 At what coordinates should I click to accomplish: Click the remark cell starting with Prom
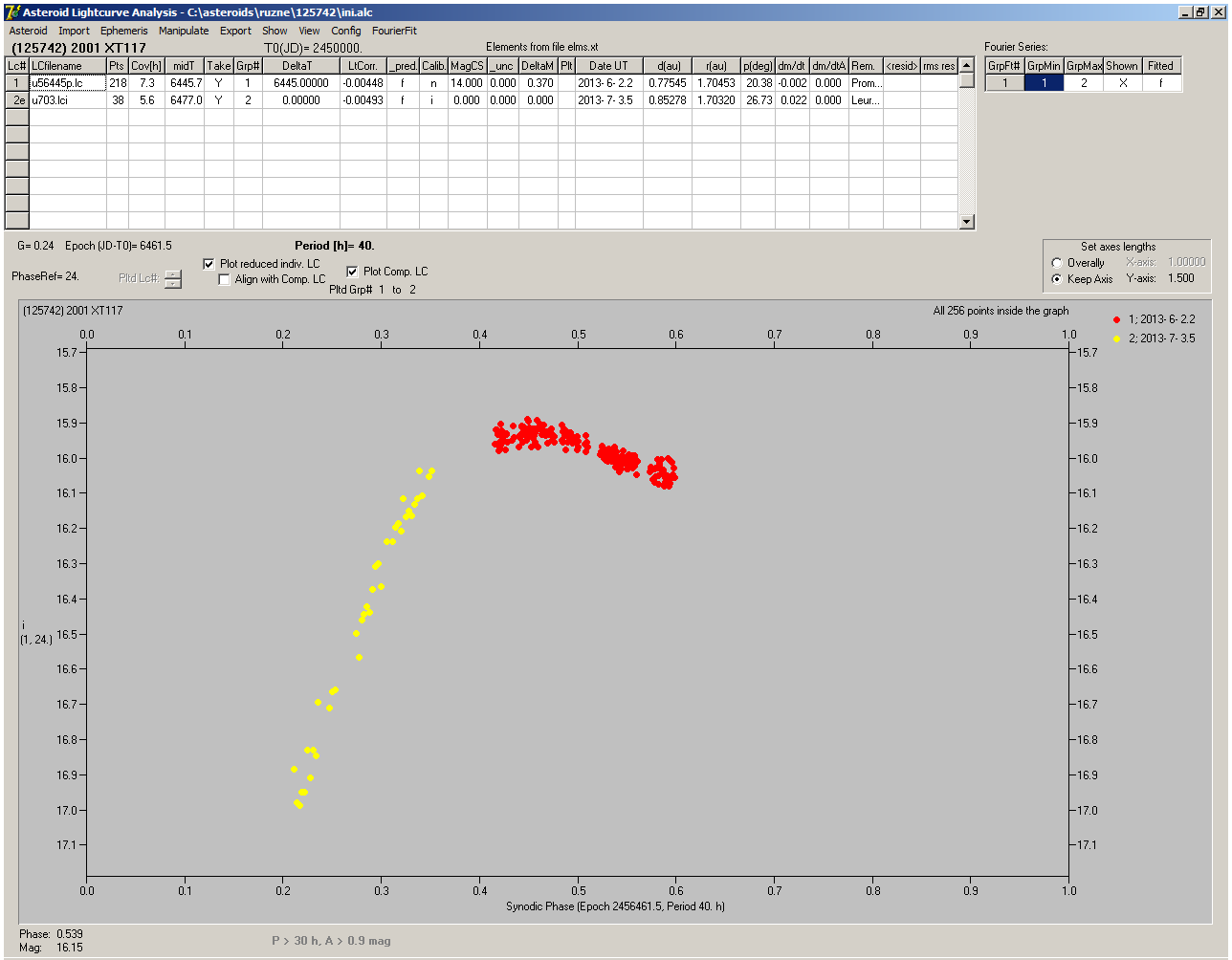866,83
